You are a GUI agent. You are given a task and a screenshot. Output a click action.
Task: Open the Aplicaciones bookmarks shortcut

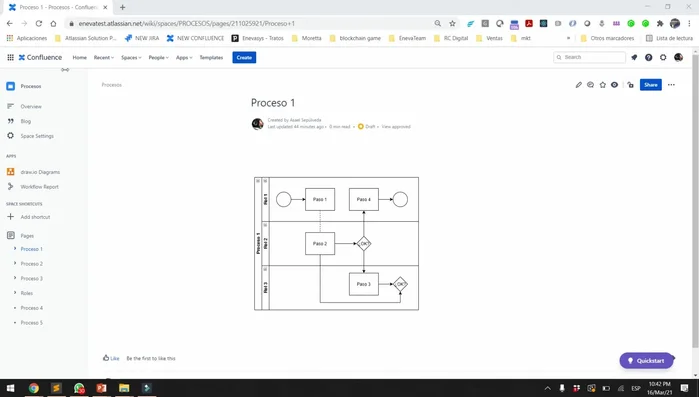(x=27, y=38)
